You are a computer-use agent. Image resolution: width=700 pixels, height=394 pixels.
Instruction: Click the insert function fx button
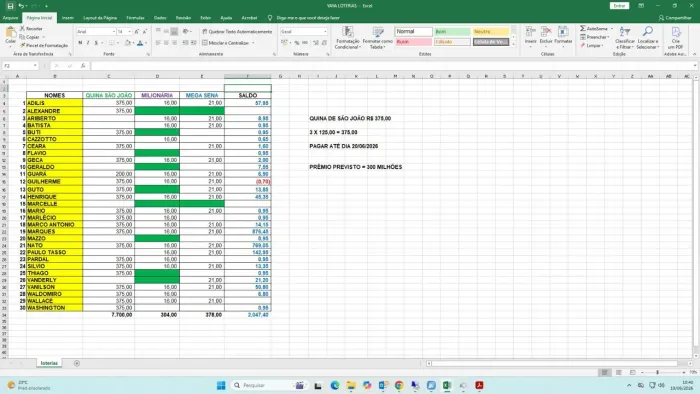click(x=83, y=66)
